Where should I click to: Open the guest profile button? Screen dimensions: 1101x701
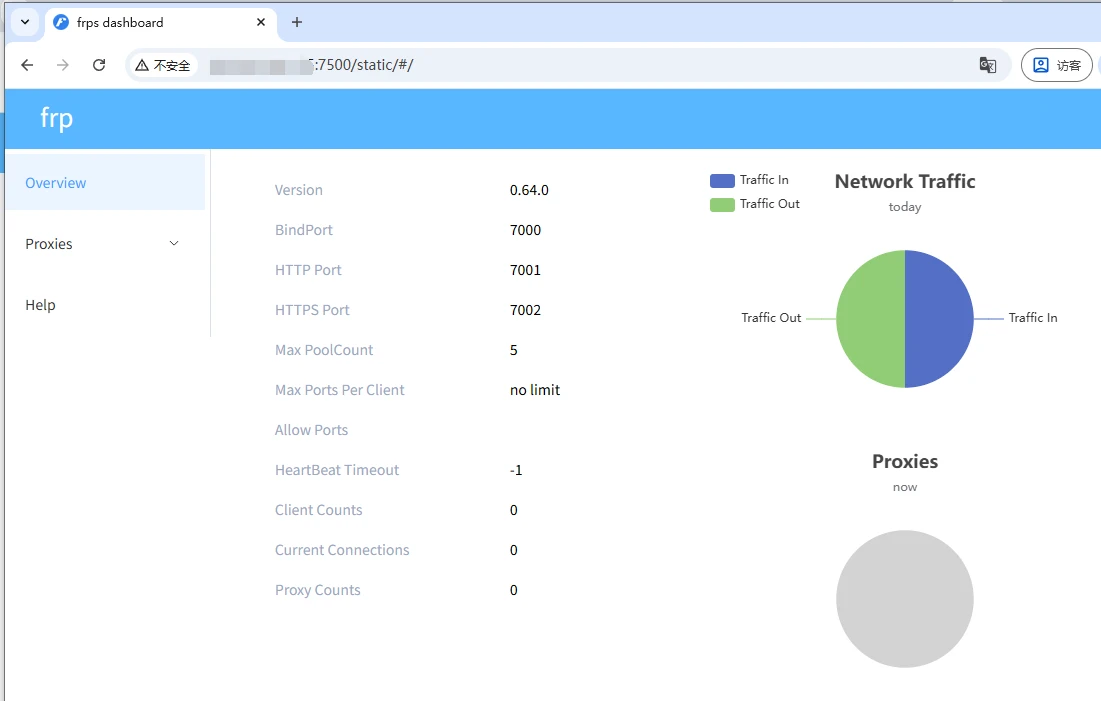[1057, 65]
